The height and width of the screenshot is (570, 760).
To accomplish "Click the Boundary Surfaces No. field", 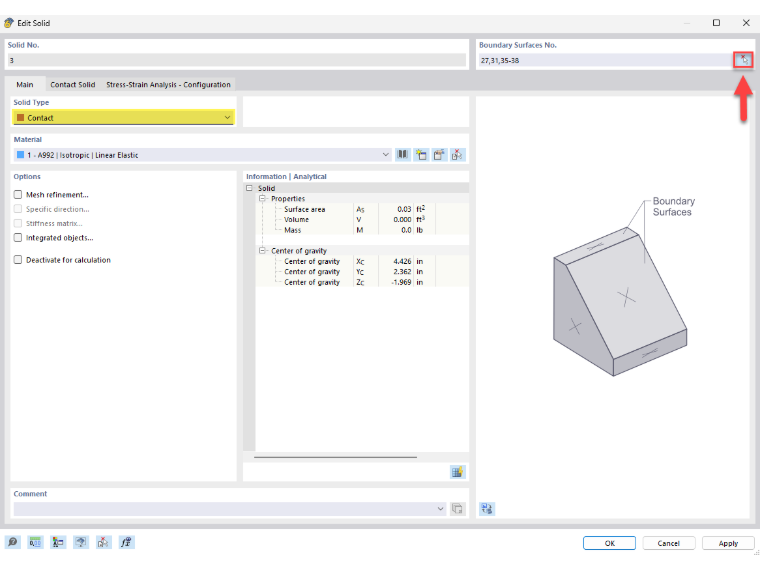I will pyautogui.click(x=606, y=60).
